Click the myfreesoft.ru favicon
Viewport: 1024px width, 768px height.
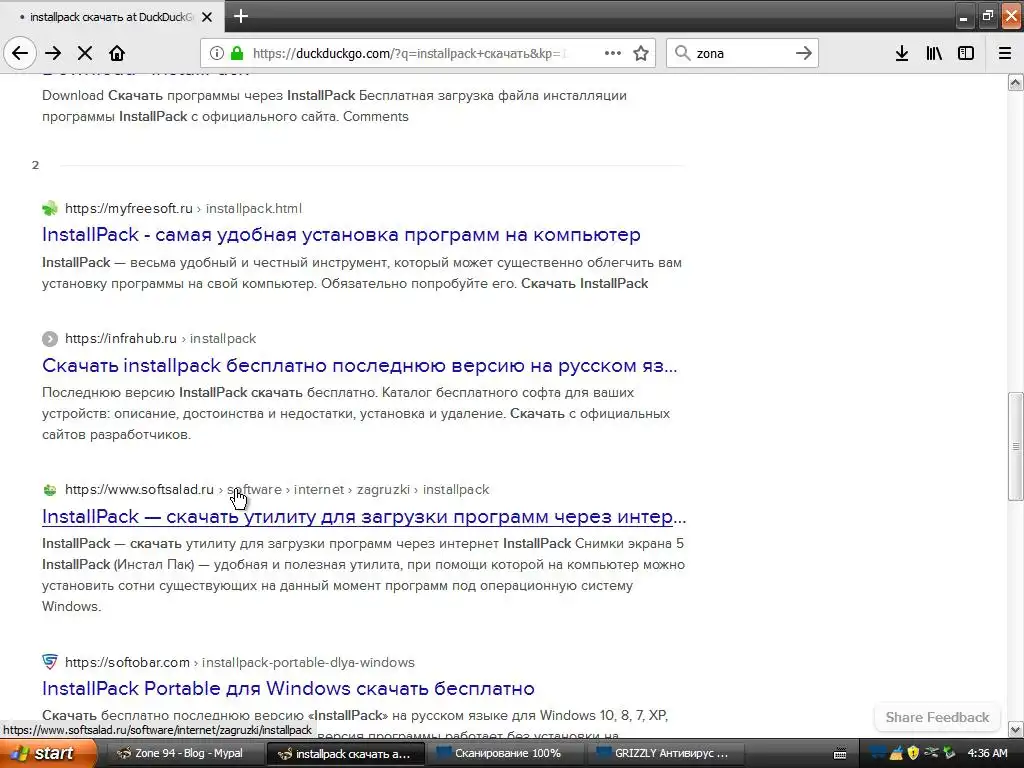point(50,209)
